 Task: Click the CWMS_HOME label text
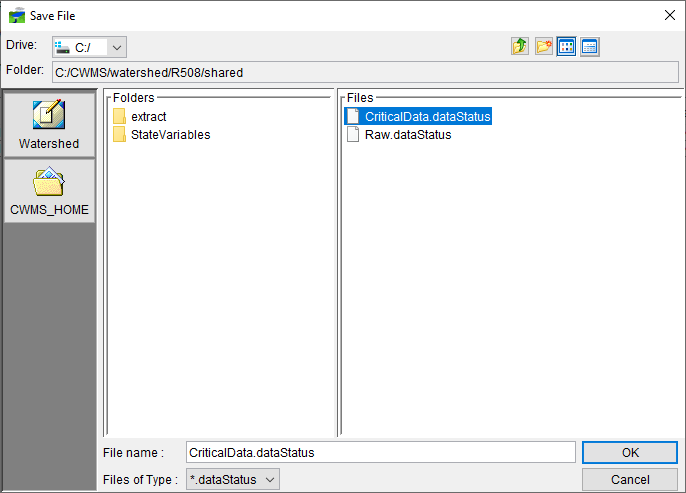(x=49, y=210)
